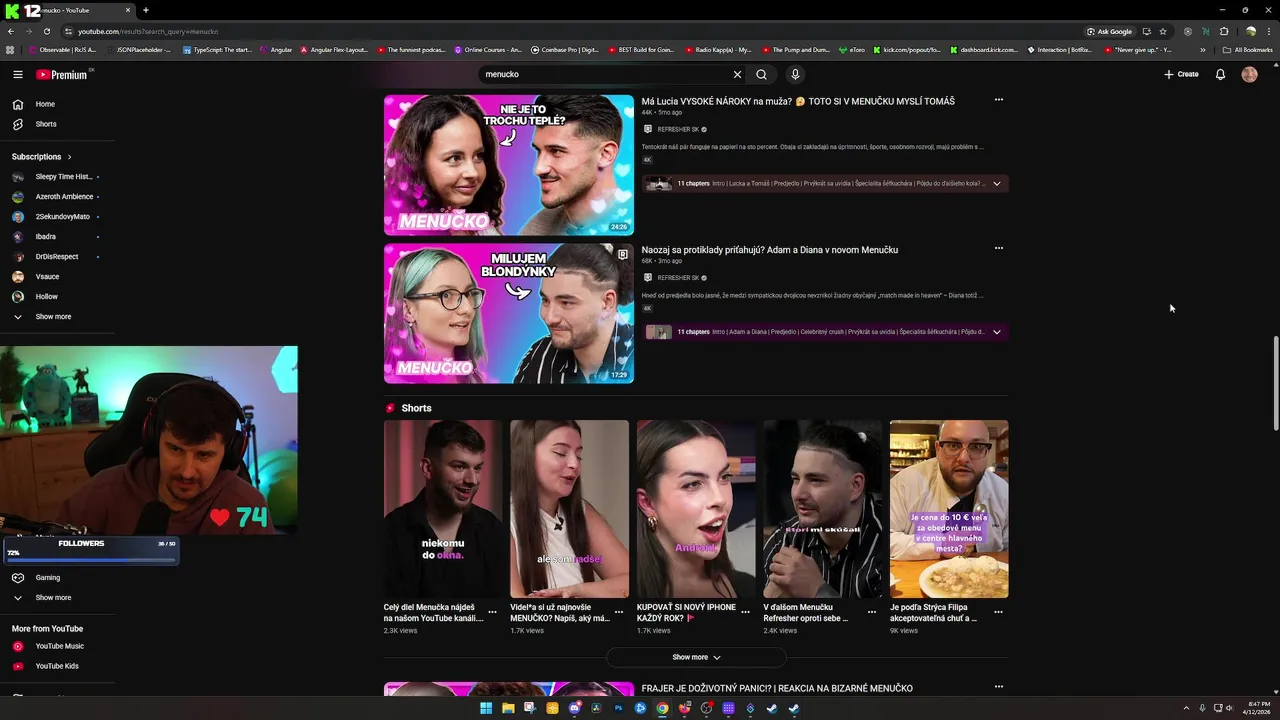Open REFRESHER SK channel under Adam a Diana video
1280x720 pixels.
678,277
